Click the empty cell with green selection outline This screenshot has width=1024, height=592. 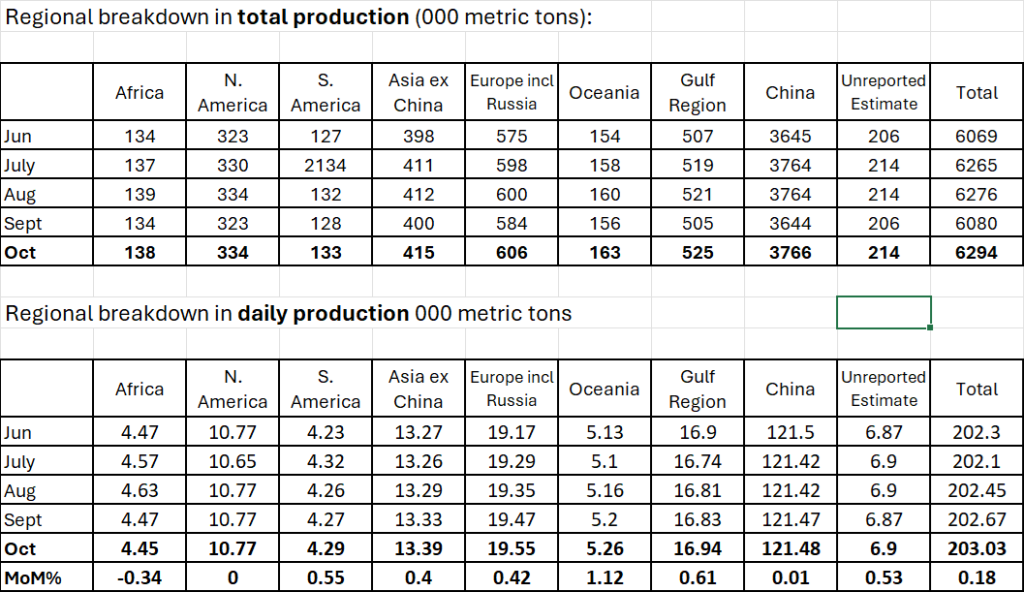pyautogui.click(x=883, y=312)
